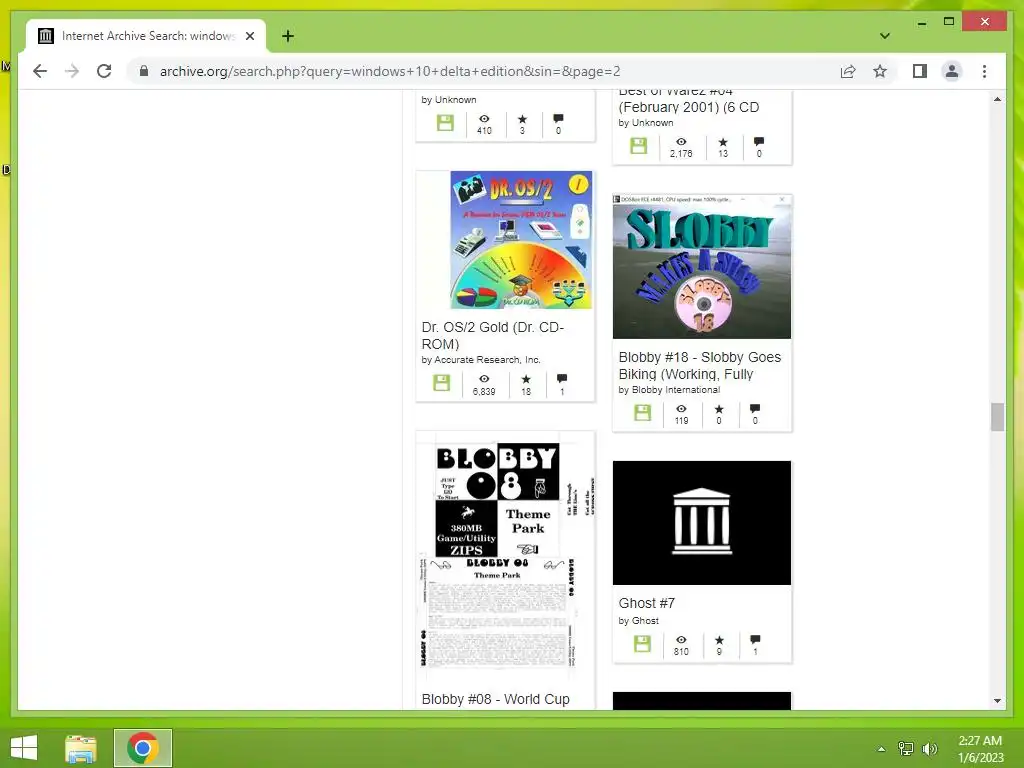Click the page scrollbar thumb
Screen dimensions: 1024x768
[x=997, y=417]
